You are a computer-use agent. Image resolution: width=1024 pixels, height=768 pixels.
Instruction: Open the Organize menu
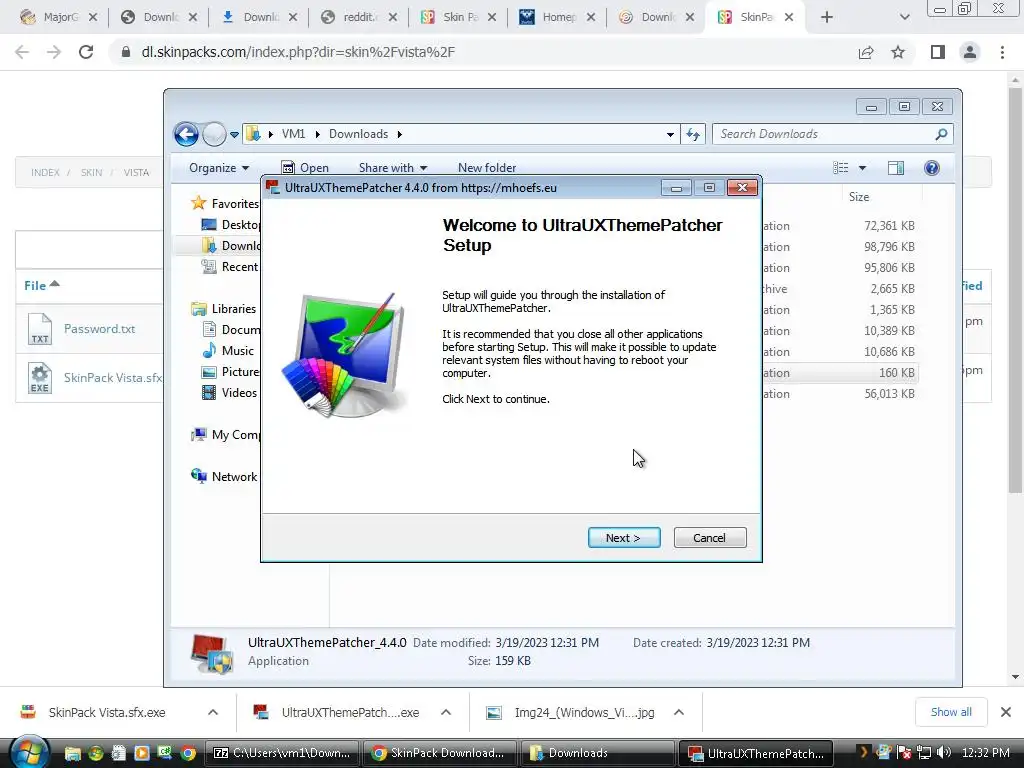click(x=219, y=168)
